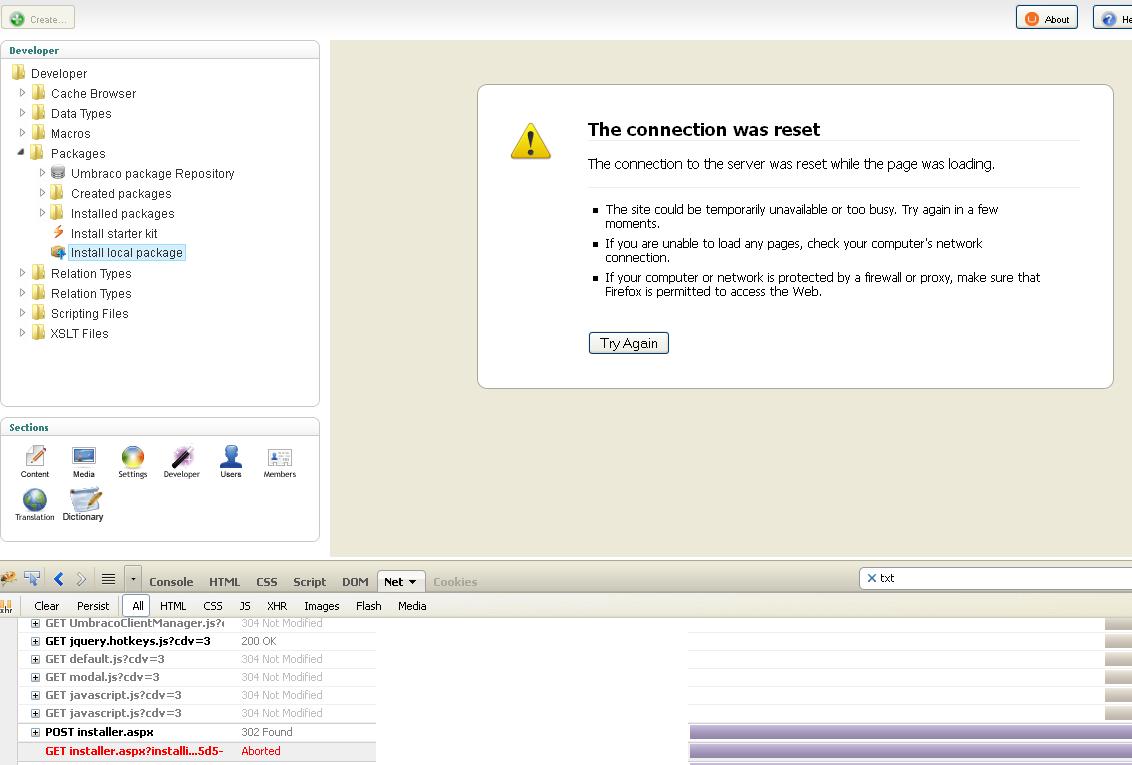Collapse the Packages tree node
The width and height of the screenshot is (1132, 765).
pyautogui.click(x=22, y=153)
